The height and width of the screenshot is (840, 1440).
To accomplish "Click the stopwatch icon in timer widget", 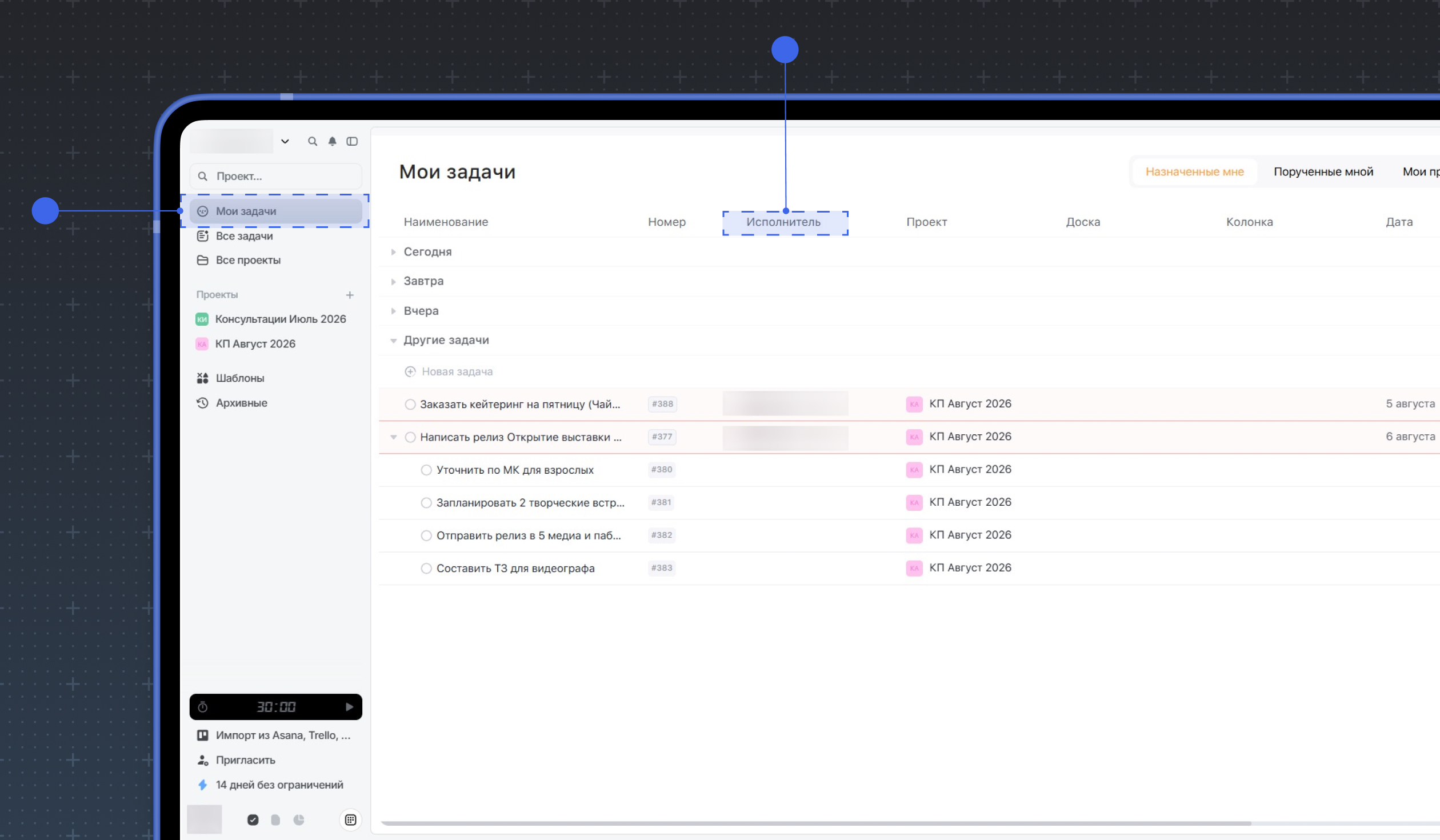I will coord(202,707).
